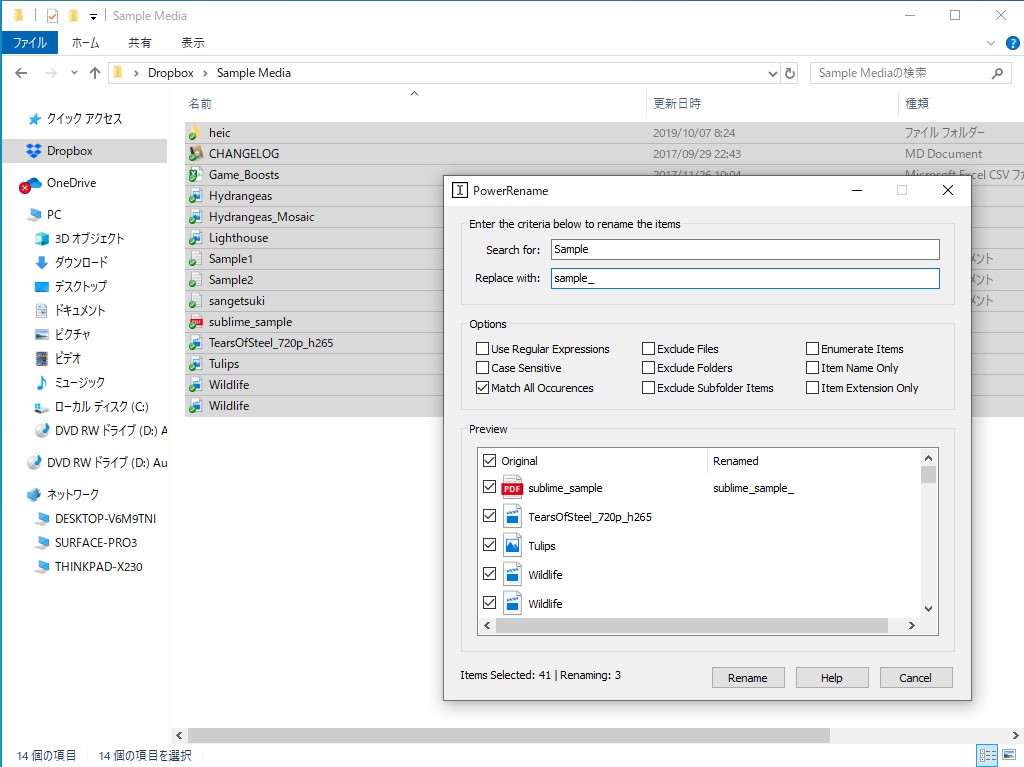Viewport: 1024px width, 767px height.
Task: Open the Music note icon
Action: pyautogui.click(x=42, y=382)
